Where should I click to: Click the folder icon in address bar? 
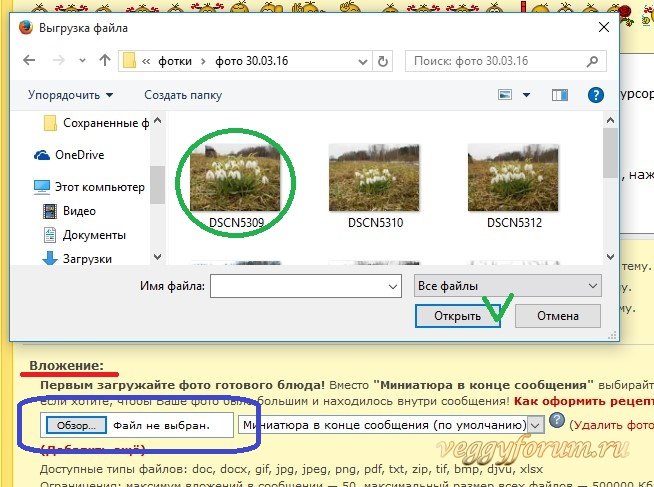pyautogui.click(x=130, y=61)
